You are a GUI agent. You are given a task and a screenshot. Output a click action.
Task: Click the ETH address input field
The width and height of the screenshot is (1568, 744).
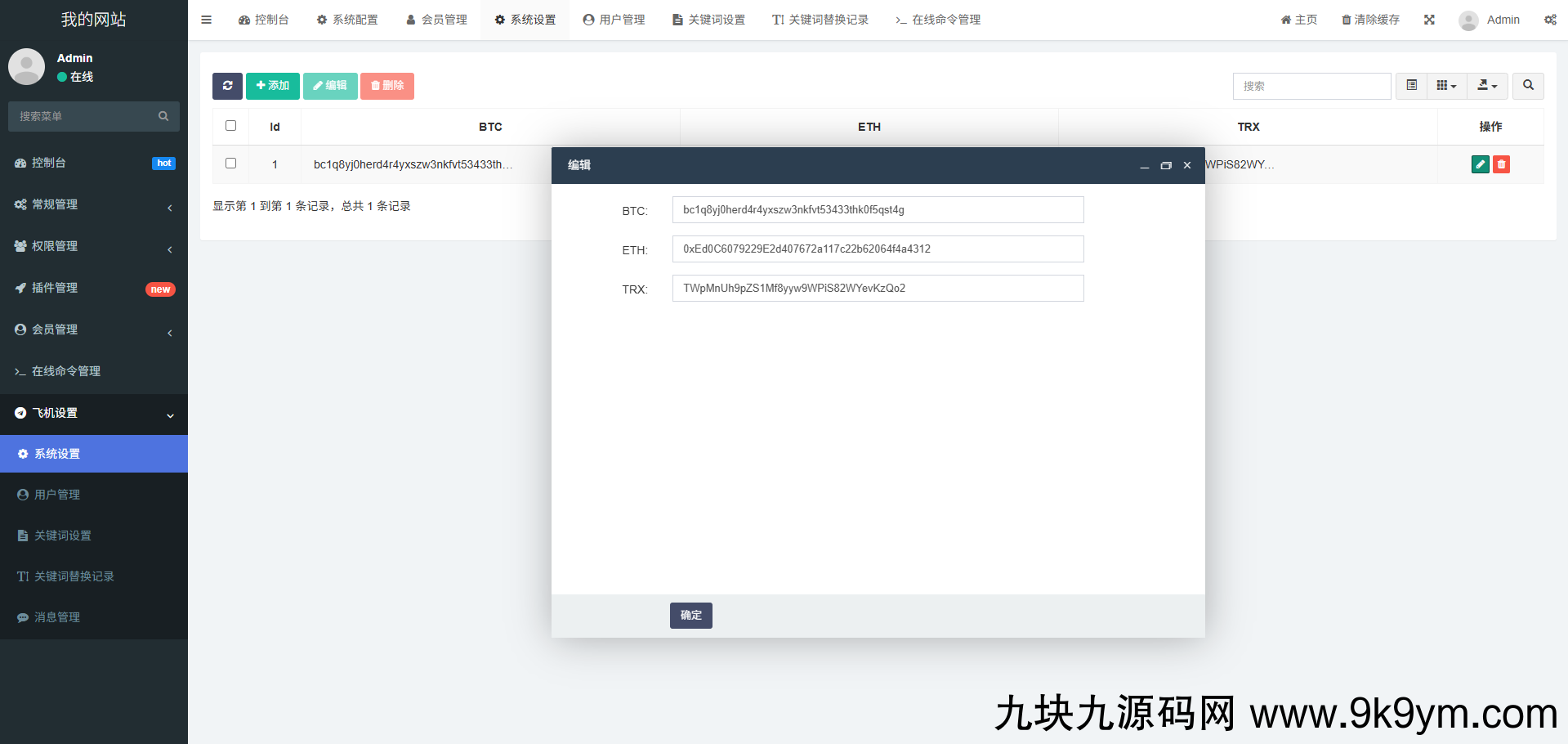[x=878, y=249]
